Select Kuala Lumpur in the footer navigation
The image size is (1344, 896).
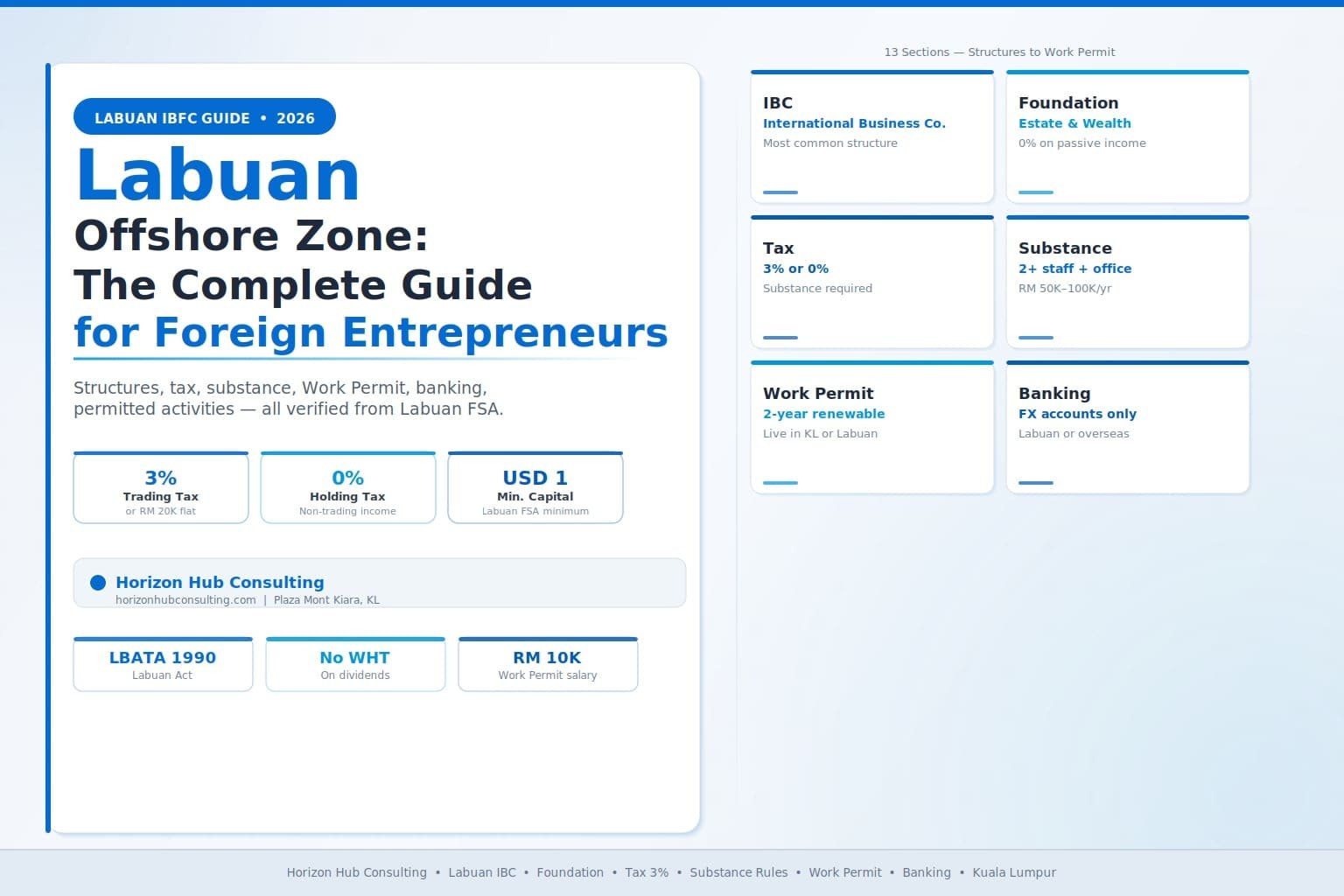click(x=1014, y=872)
